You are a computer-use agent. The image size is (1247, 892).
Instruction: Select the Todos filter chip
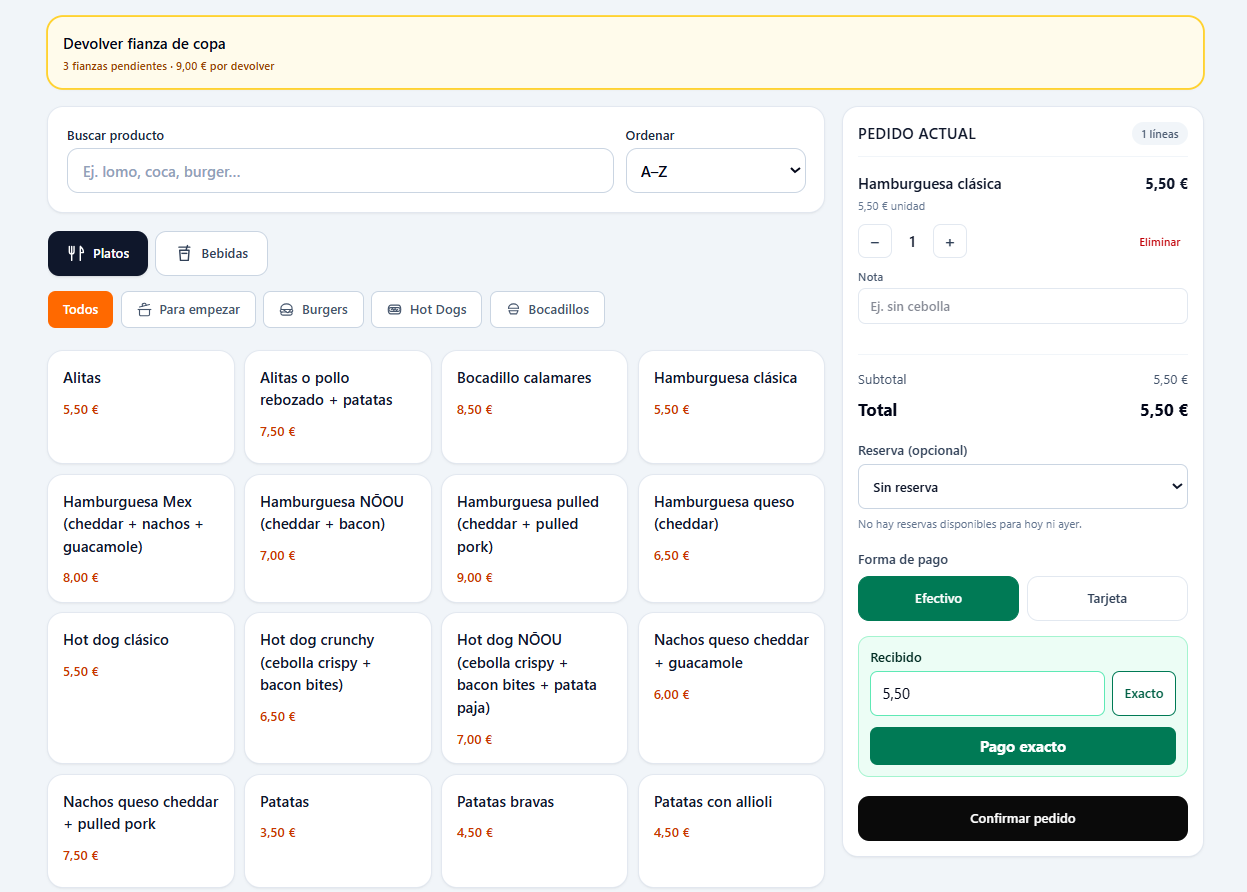click(80, 309)
